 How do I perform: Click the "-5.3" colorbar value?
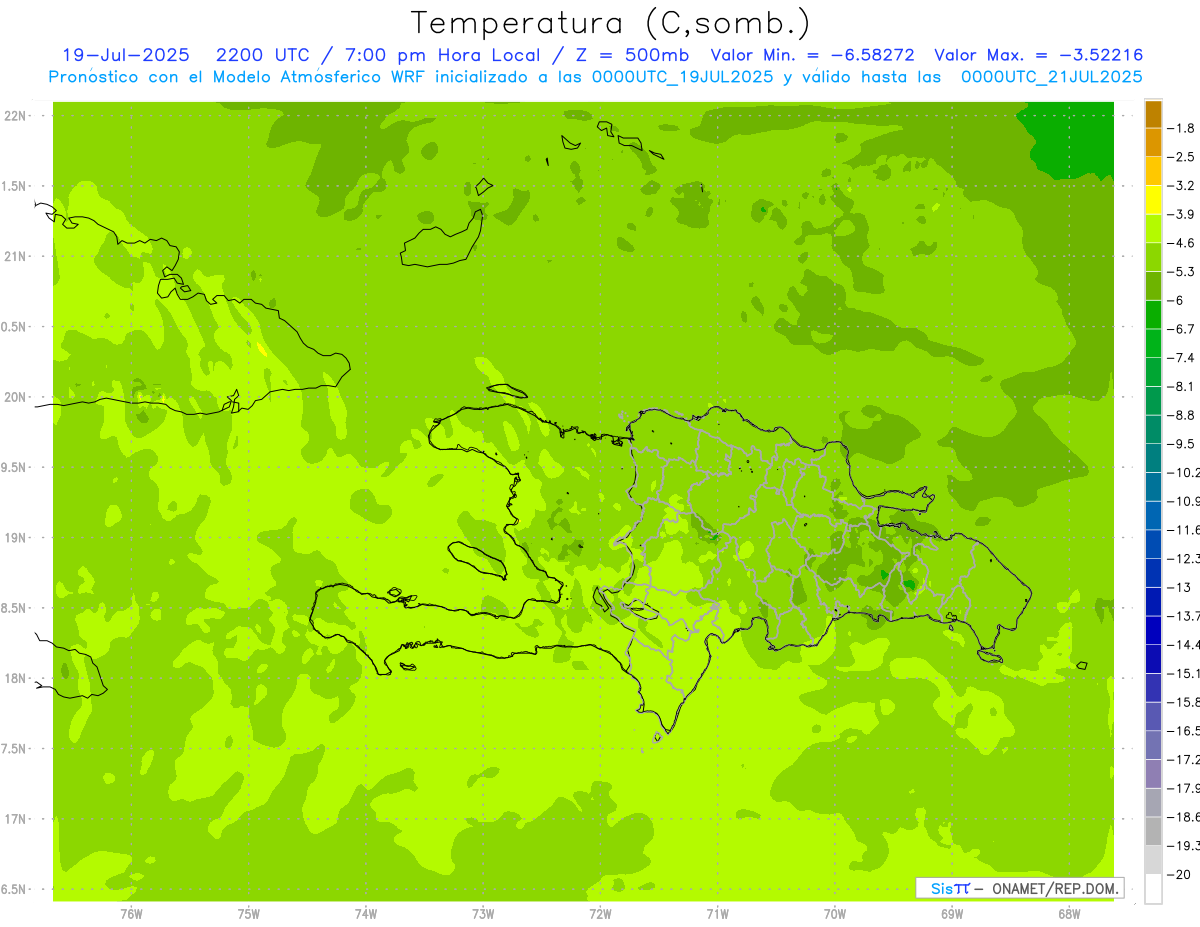[1181, 272]
